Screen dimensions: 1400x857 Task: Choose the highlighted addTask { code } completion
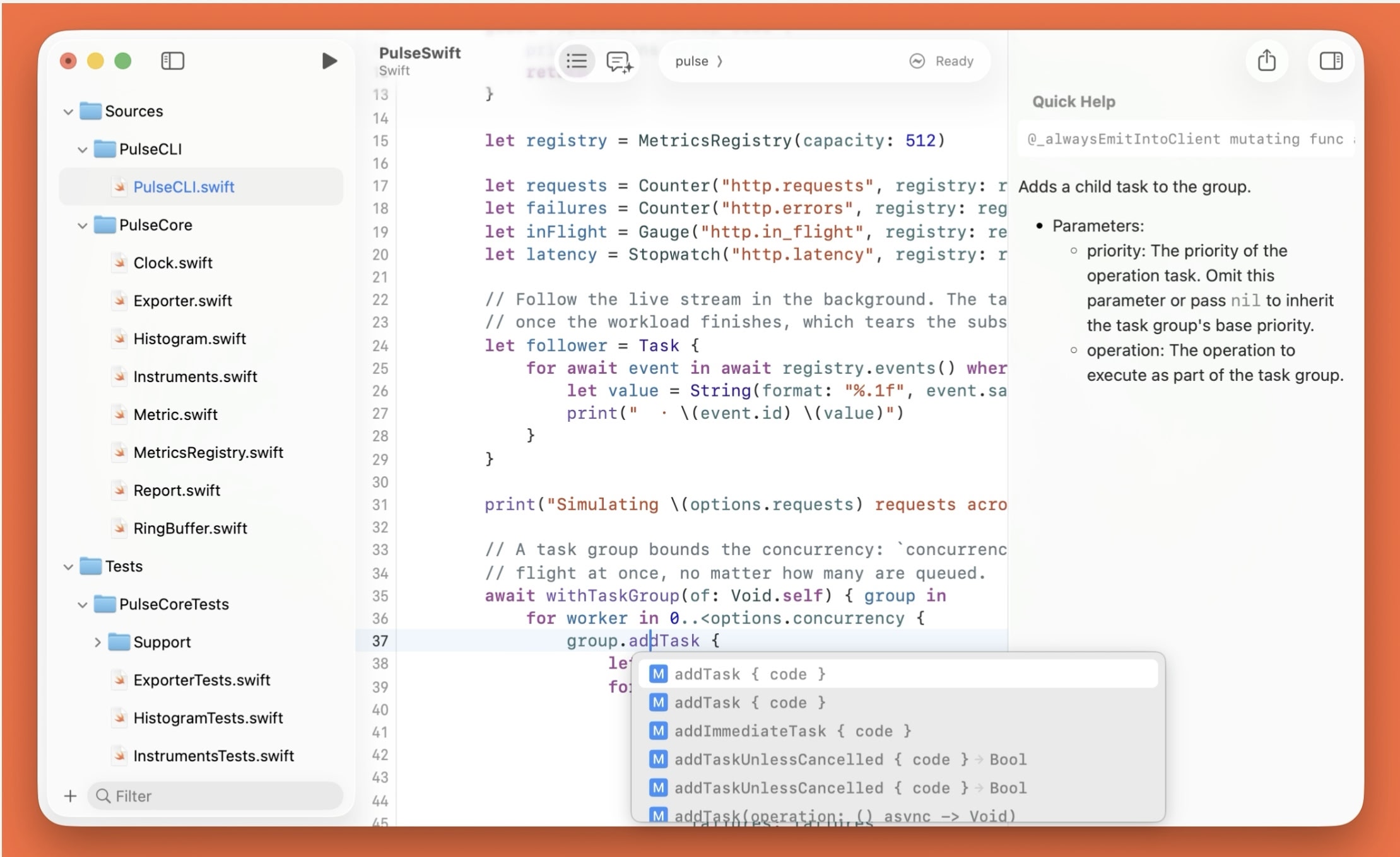898,674
